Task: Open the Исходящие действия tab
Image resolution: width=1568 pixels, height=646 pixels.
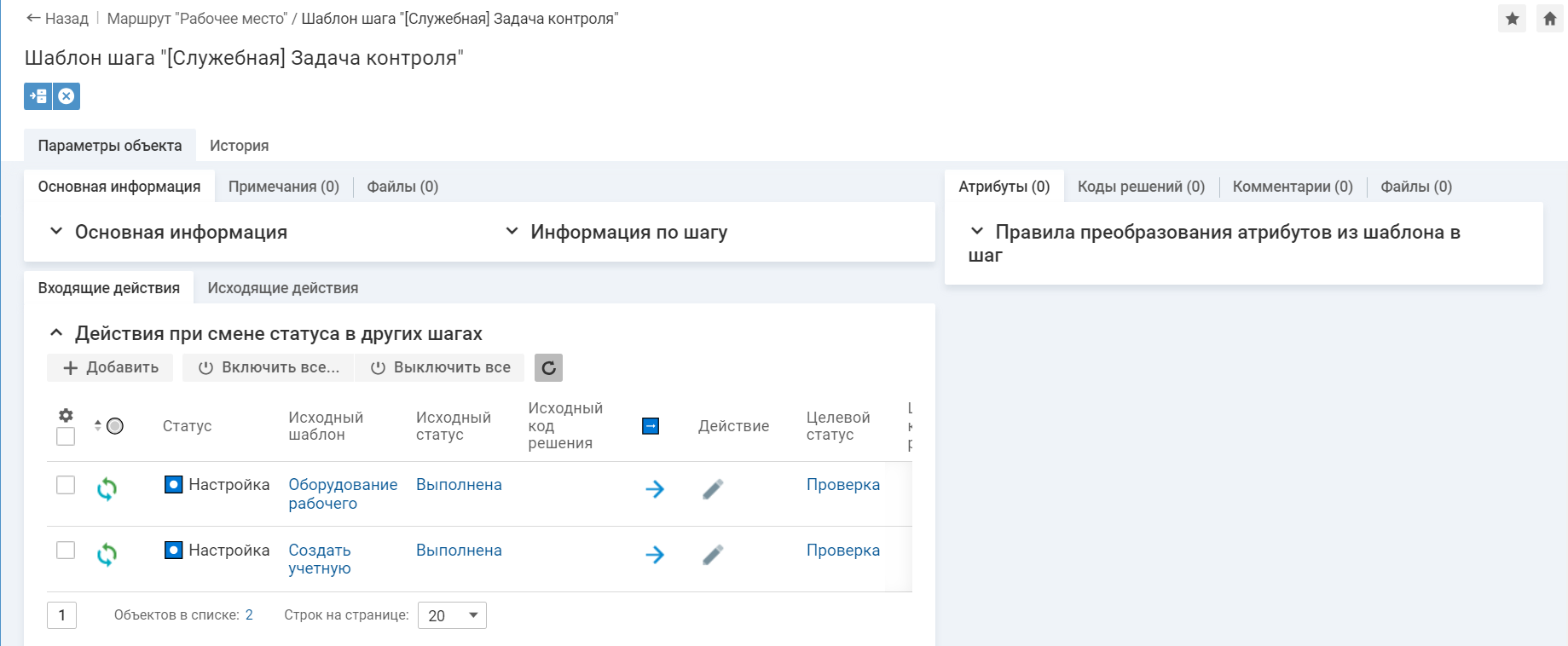Action: (282, 288)
